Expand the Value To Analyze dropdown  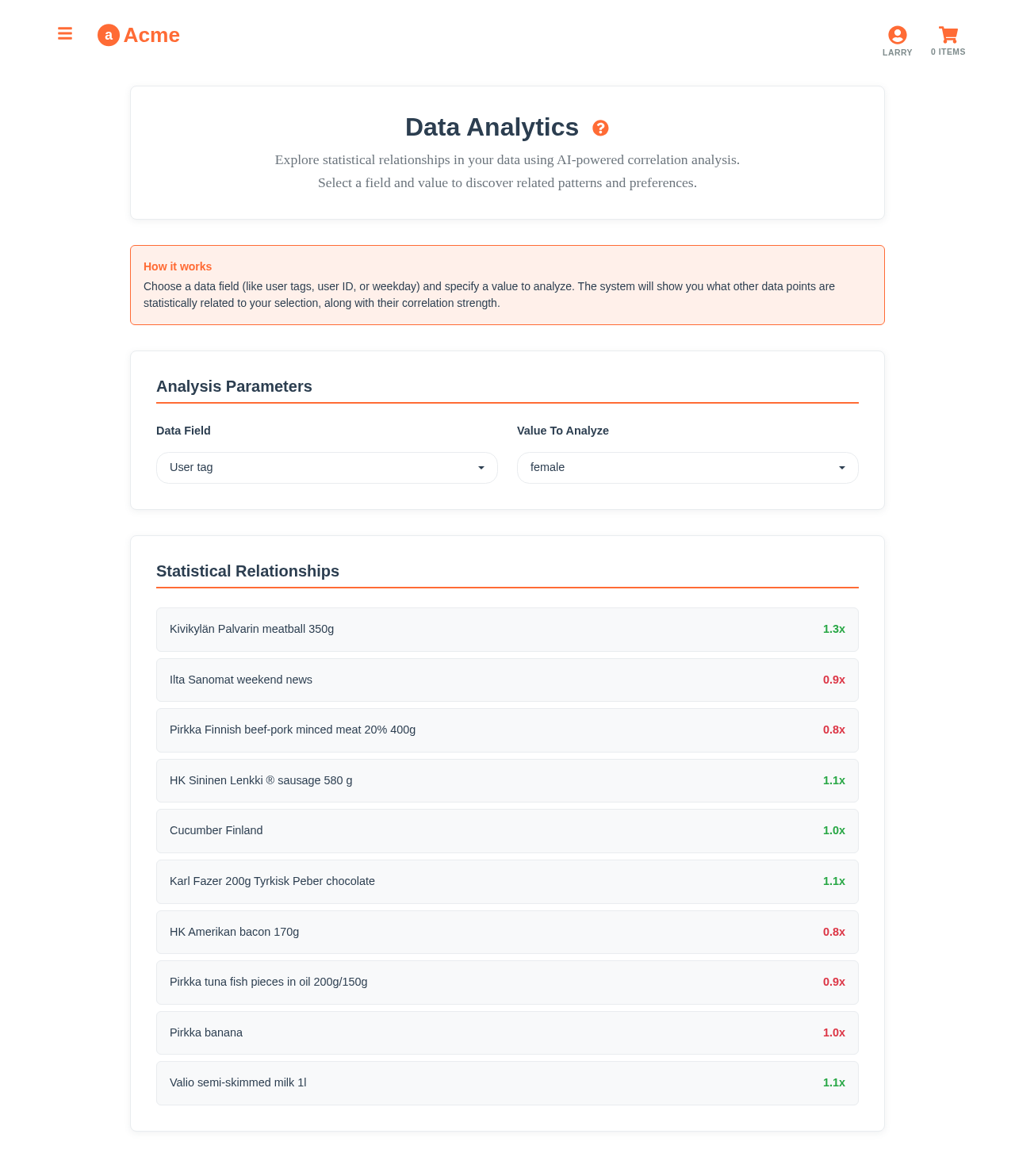pyautogui.click(x=688, y=468)
